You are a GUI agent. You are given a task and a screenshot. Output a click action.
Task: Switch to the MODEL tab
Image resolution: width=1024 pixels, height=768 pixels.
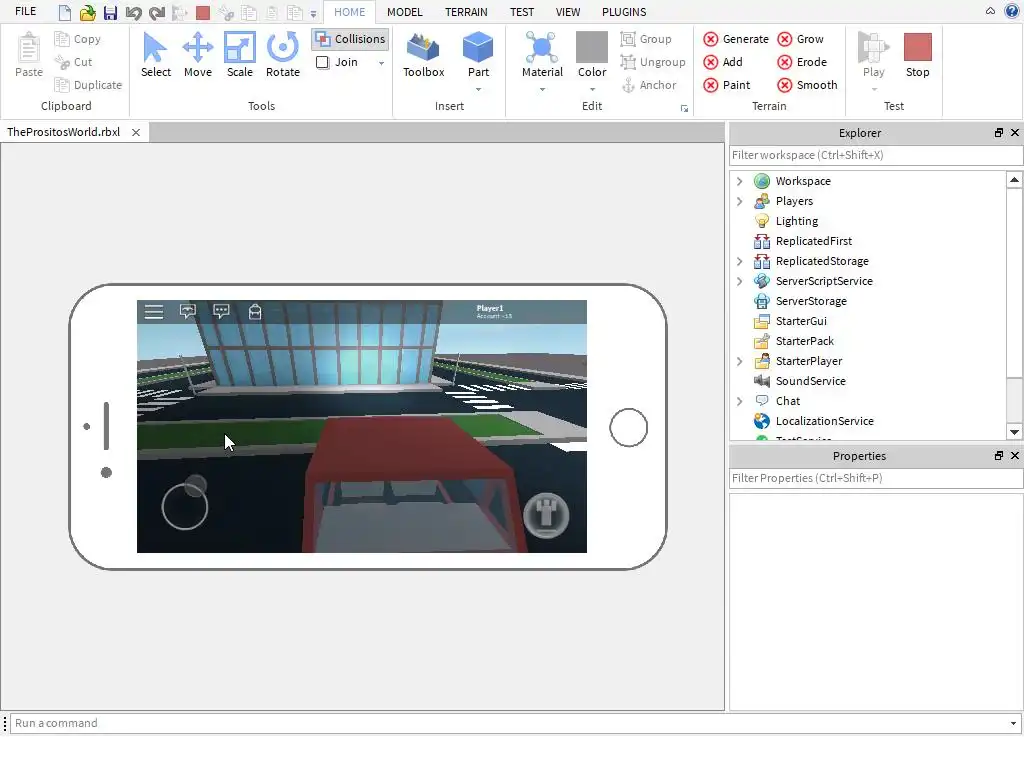[x=405, y=12]
